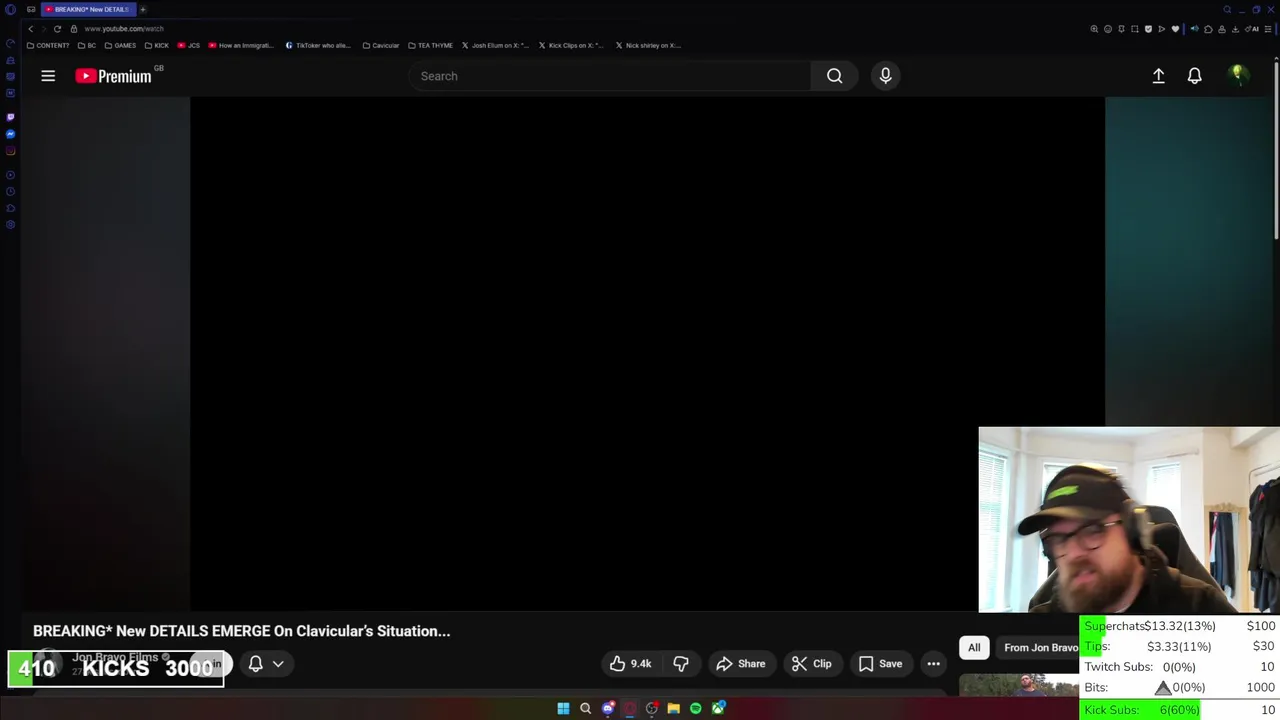
Task: Add page to bookmarks with heart icon
Action: pos(1175,29)
